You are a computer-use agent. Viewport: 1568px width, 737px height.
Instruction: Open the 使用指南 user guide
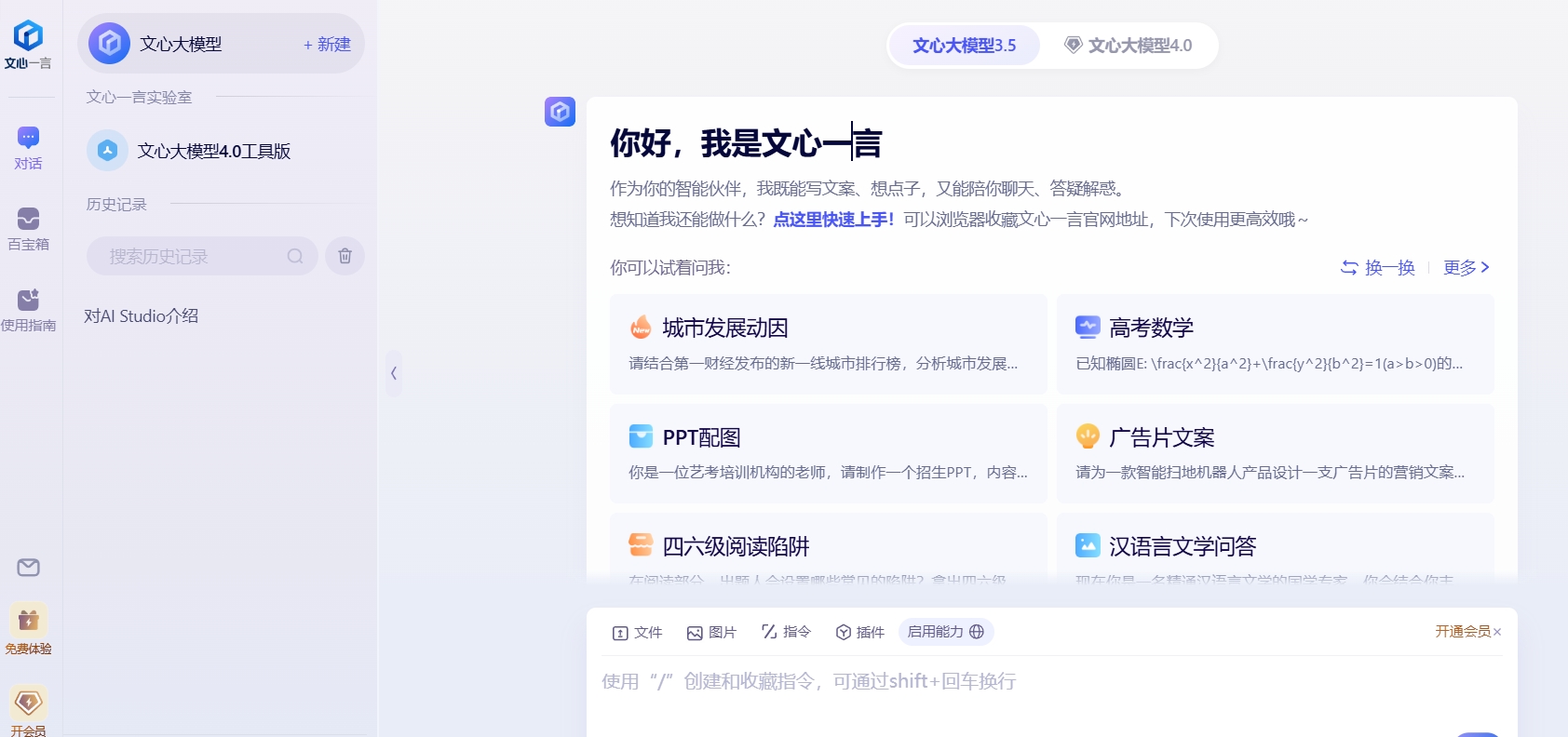[x=28, y=310]
